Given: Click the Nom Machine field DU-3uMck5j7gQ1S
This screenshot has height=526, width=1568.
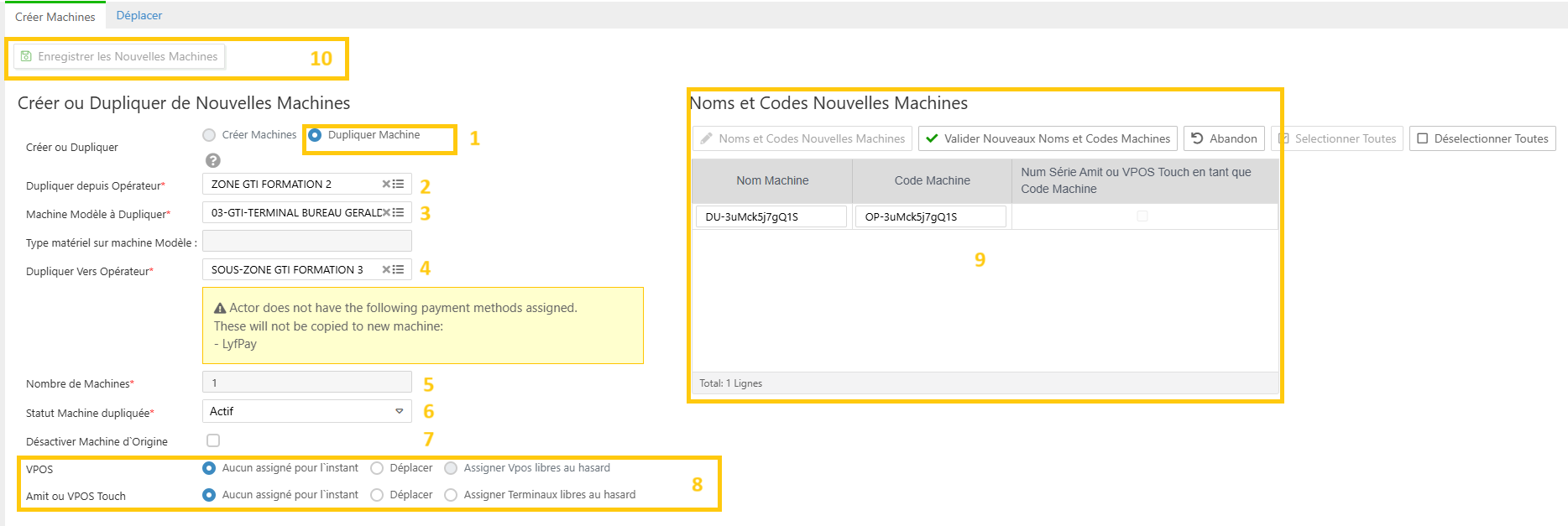Looking at the screenshot, I should (771, 216).
